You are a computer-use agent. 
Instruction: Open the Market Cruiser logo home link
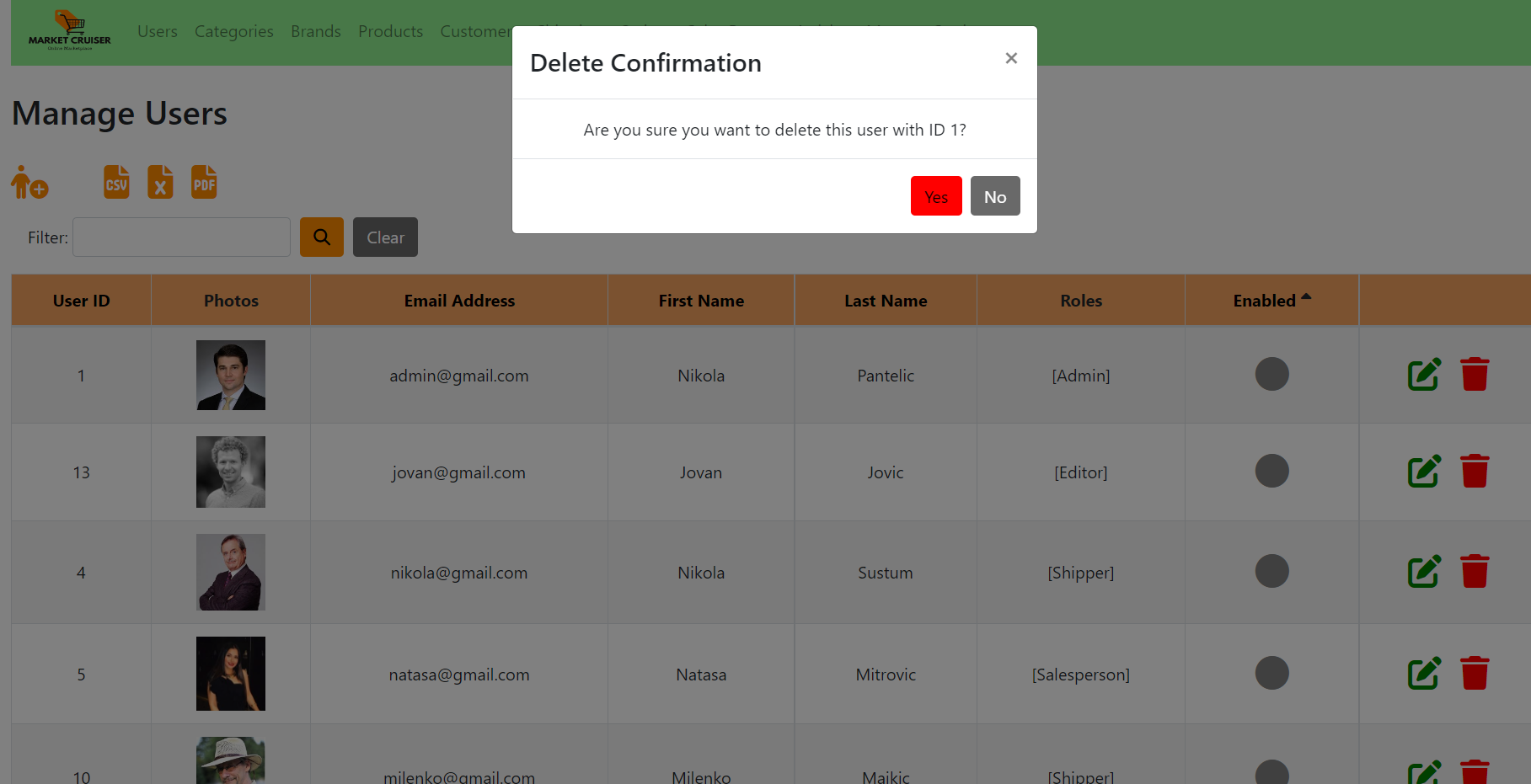coord(70,31)
